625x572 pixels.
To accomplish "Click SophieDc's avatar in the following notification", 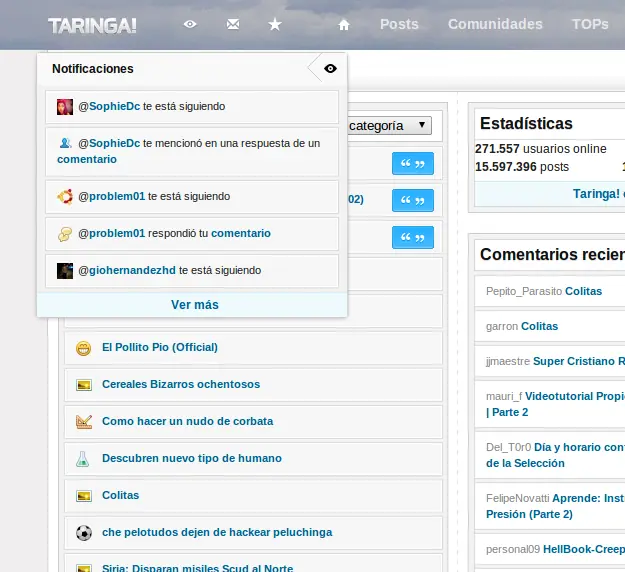I will coord(65,107).
